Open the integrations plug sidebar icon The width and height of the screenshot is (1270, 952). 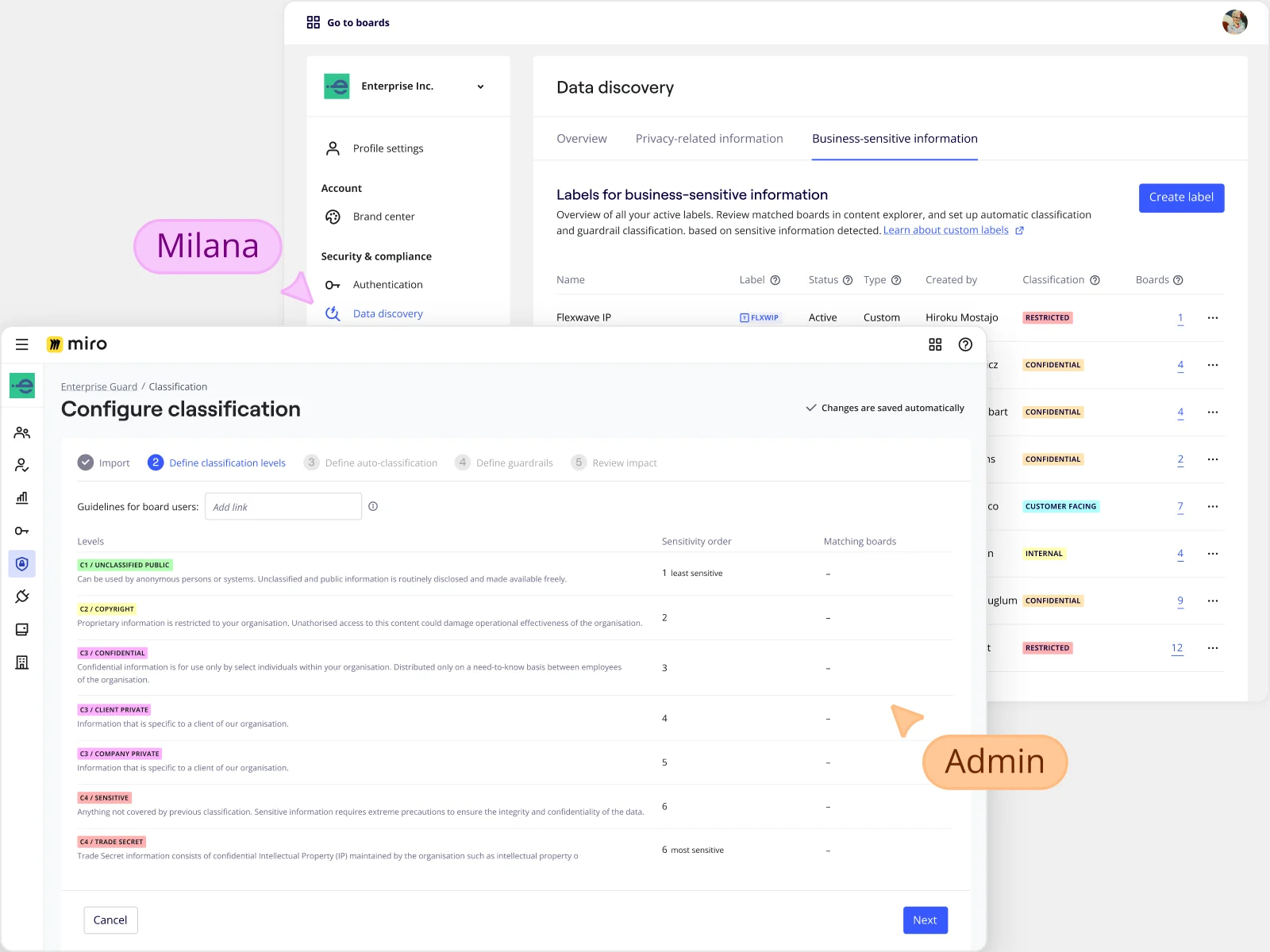(22, 596)
